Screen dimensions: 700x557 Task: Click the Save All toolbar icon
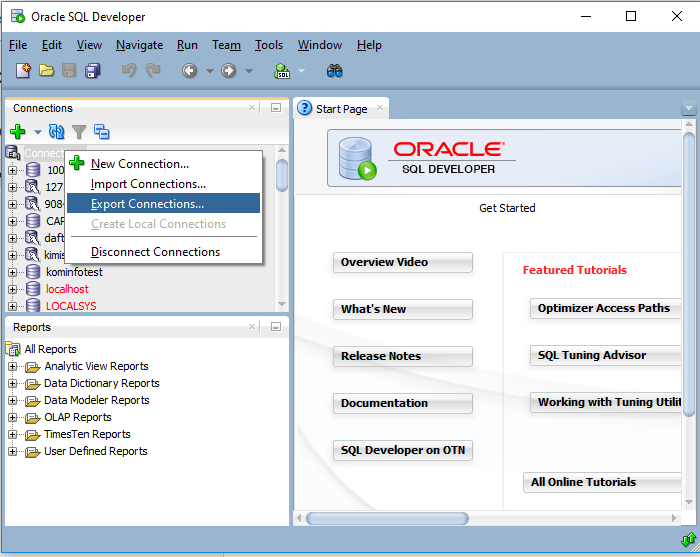coord(93,71)
